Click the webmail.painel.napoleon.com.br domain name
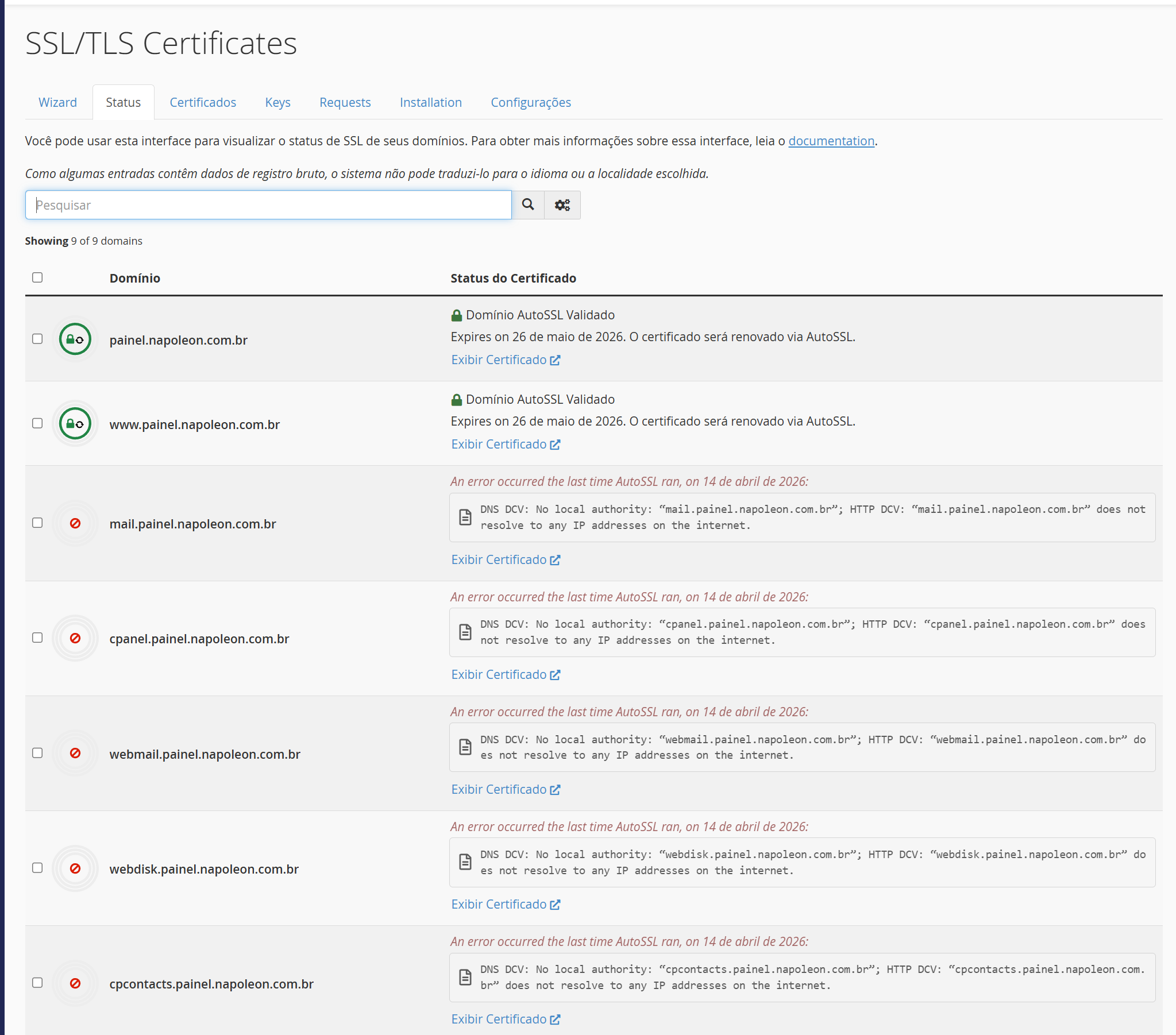The width and height of the screenshot is (1176, 1035). (x=205, y=754)
